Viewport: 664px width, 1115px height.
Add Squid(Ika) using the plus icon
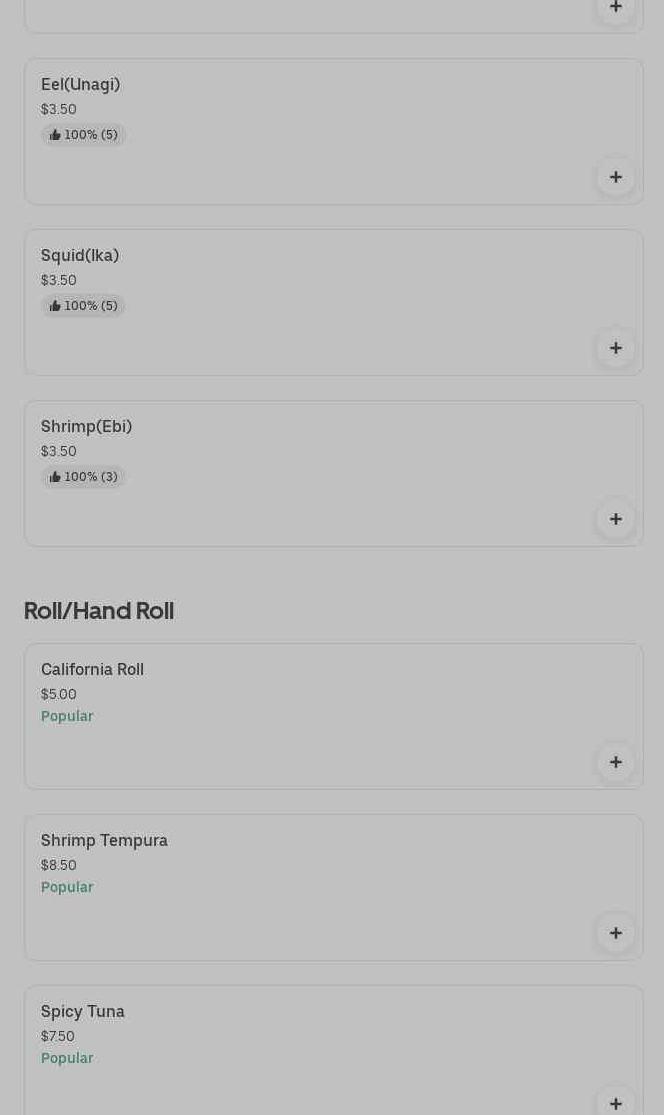click(616, 348)
